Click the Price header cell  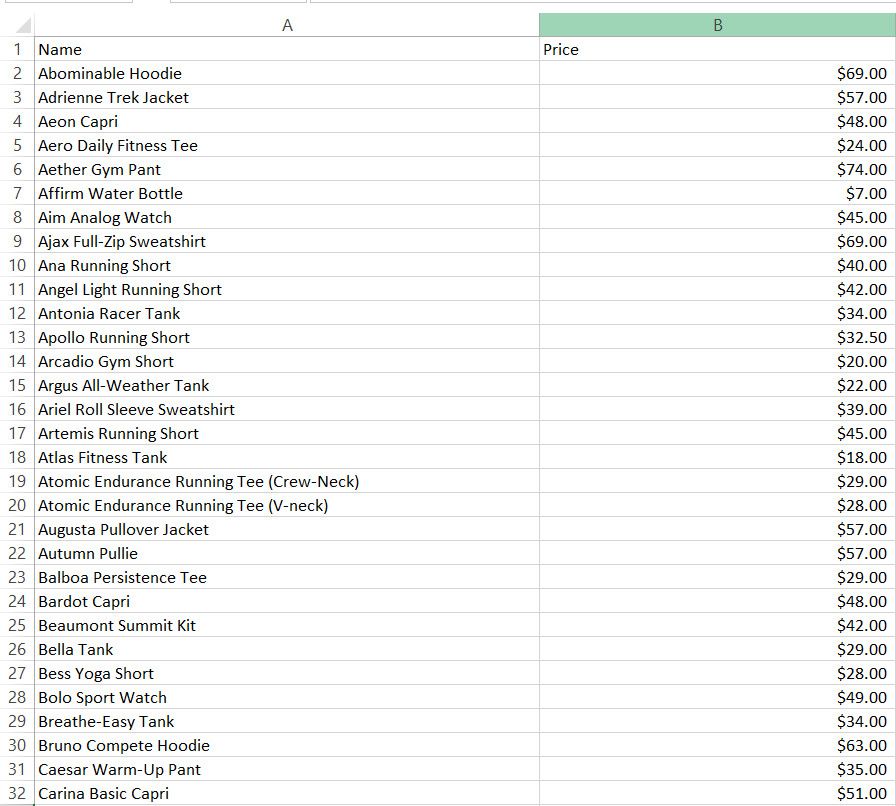(717, 49)
